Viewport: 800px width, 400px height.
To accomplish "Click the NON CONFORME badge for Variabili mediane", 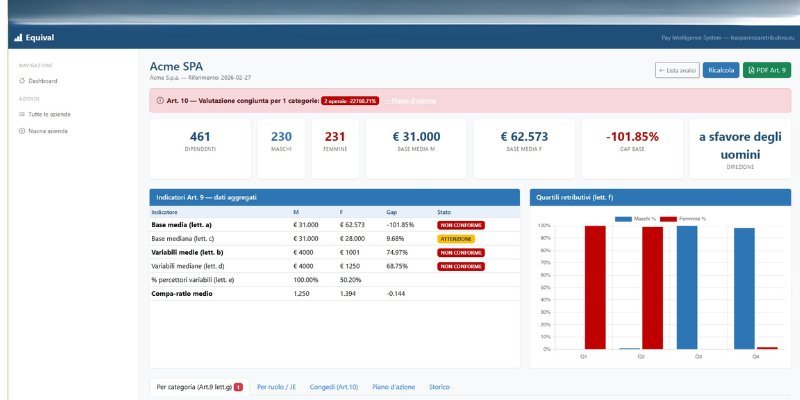I will [x=461, y=266].
